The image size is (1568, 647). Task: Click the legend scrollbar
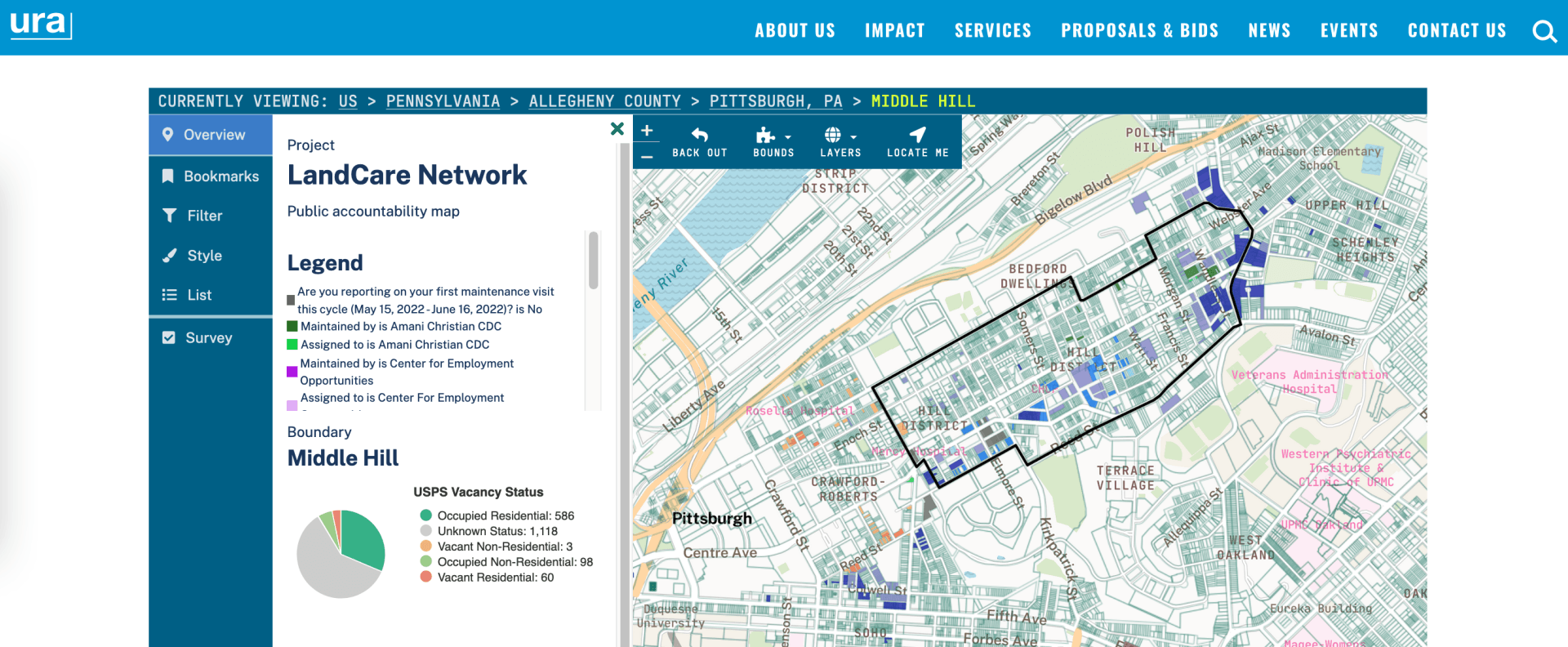coord(594,261)
